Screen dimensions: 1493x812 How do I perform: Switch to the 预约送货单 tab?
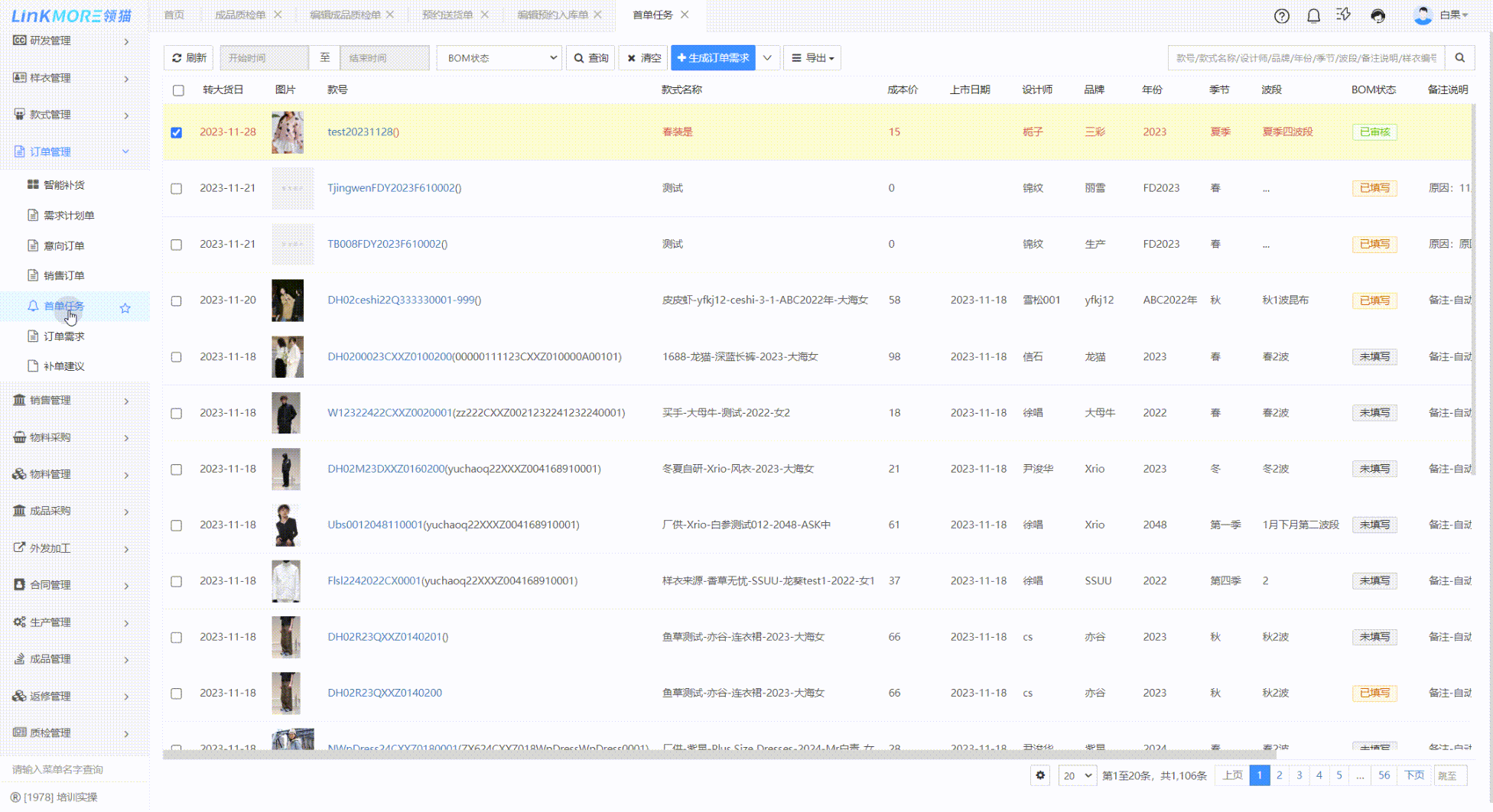[447, 15]
